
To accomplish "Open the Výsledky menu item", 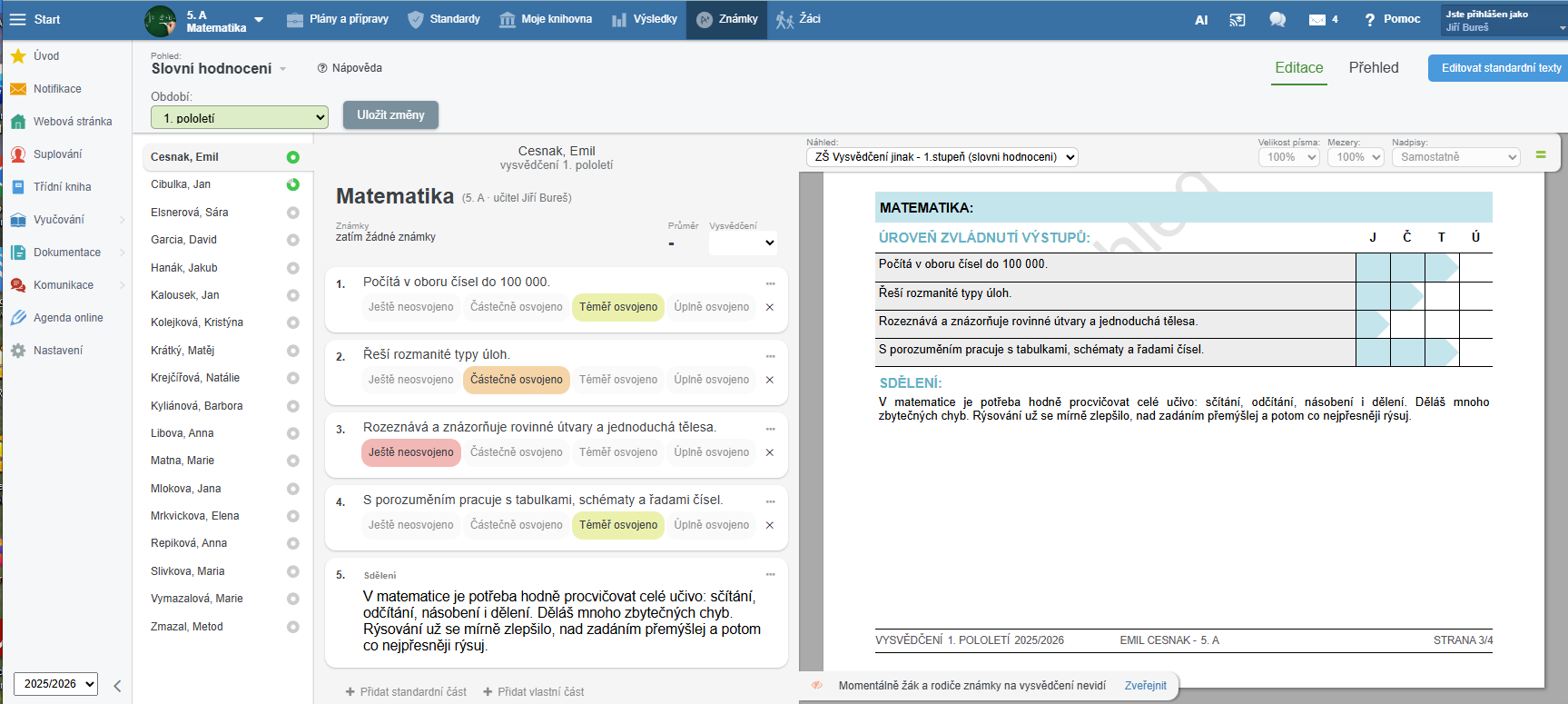I will coord(645,19).
